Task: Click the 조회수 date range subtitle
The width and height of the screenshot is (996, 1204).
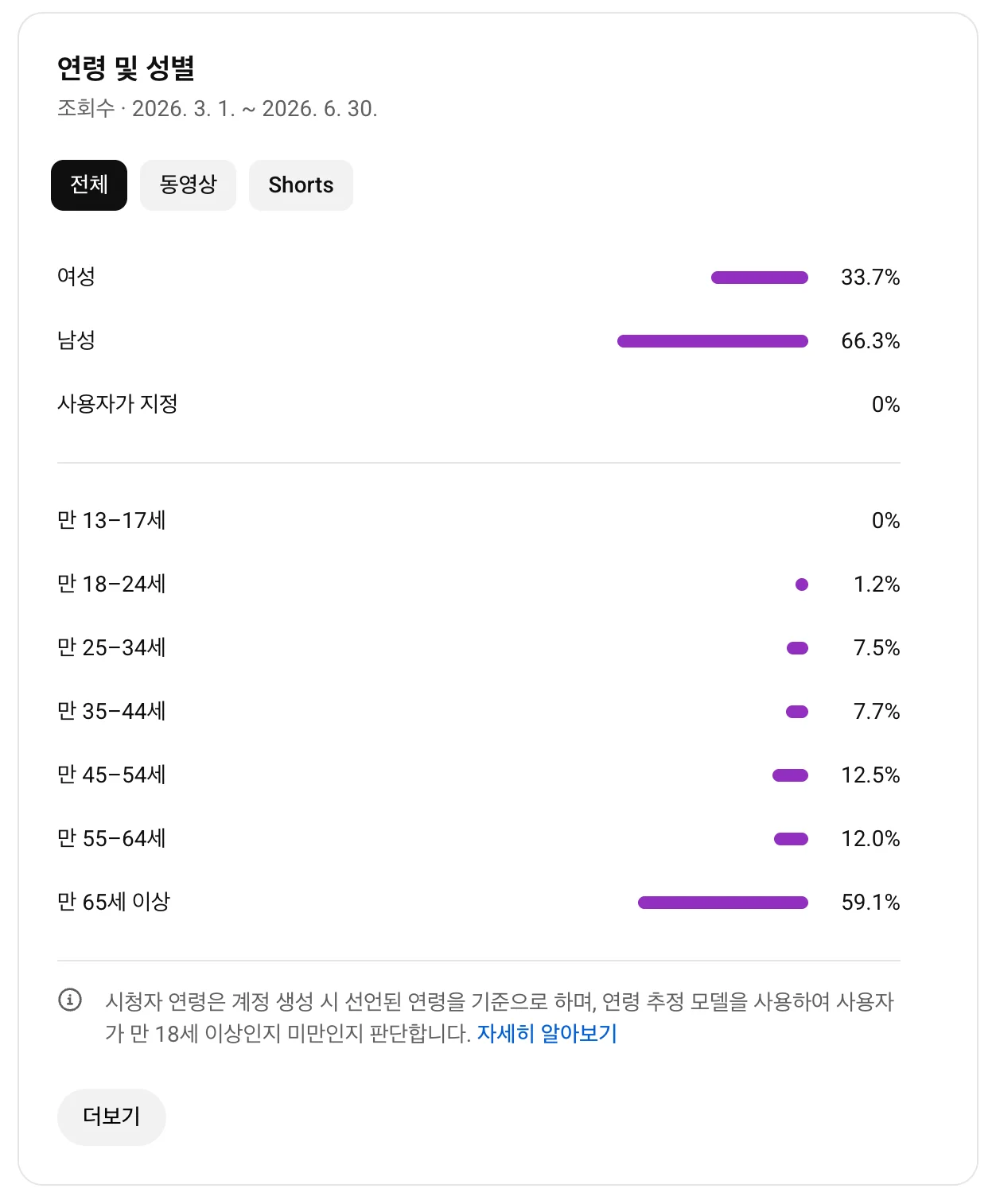Action: 217,108
